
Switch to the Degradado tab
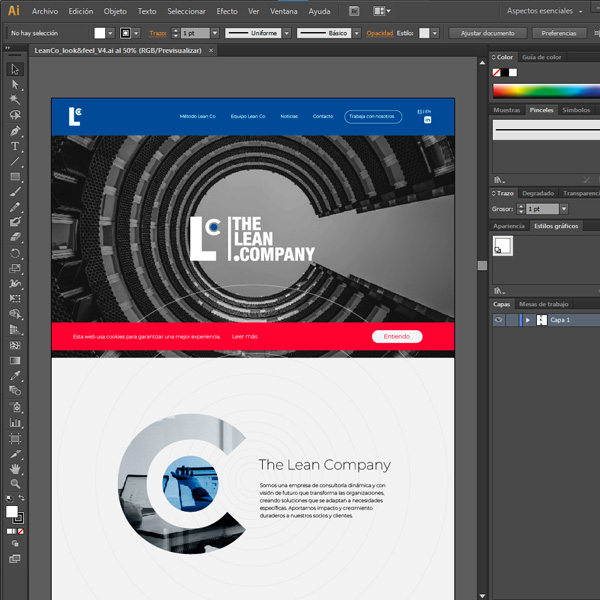[538, 193]
